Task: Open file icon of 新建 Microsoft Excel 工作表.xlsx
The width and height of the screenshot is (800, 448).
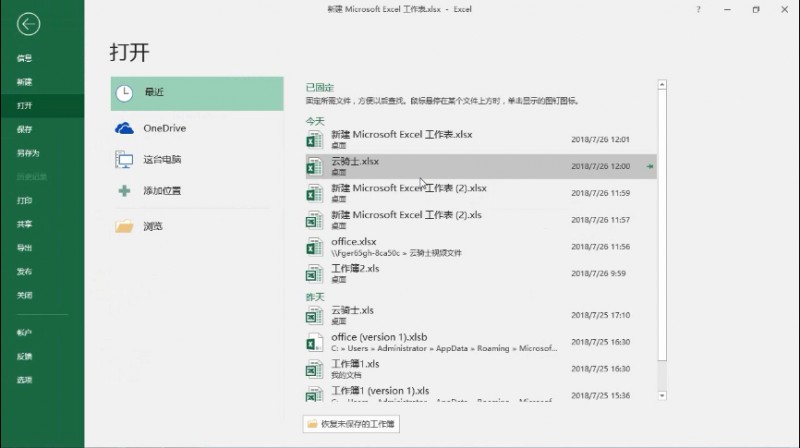Action: [x=314, y=139]
